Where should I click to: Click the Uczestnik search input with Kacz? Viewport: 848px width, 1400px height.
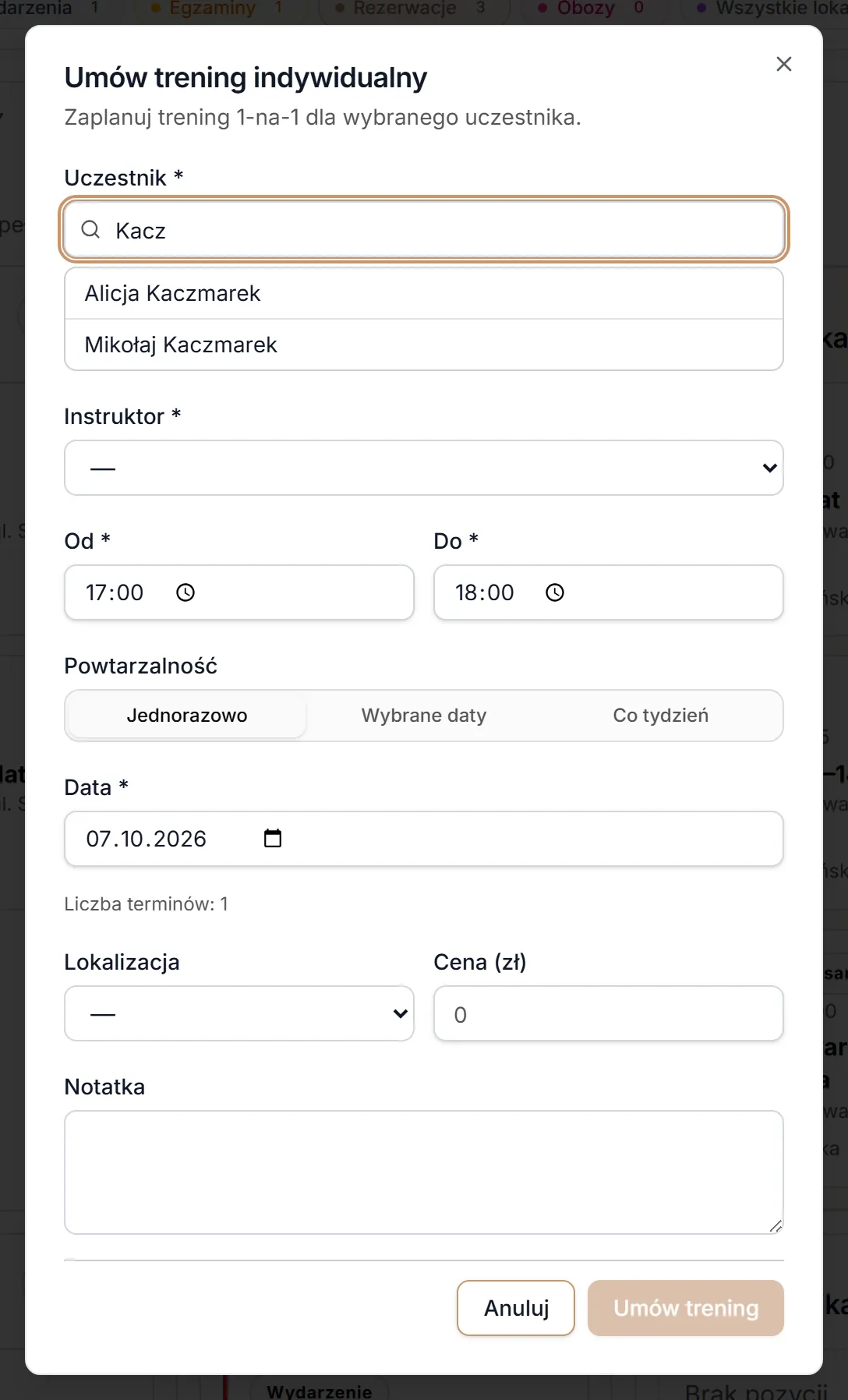point(424,230)
